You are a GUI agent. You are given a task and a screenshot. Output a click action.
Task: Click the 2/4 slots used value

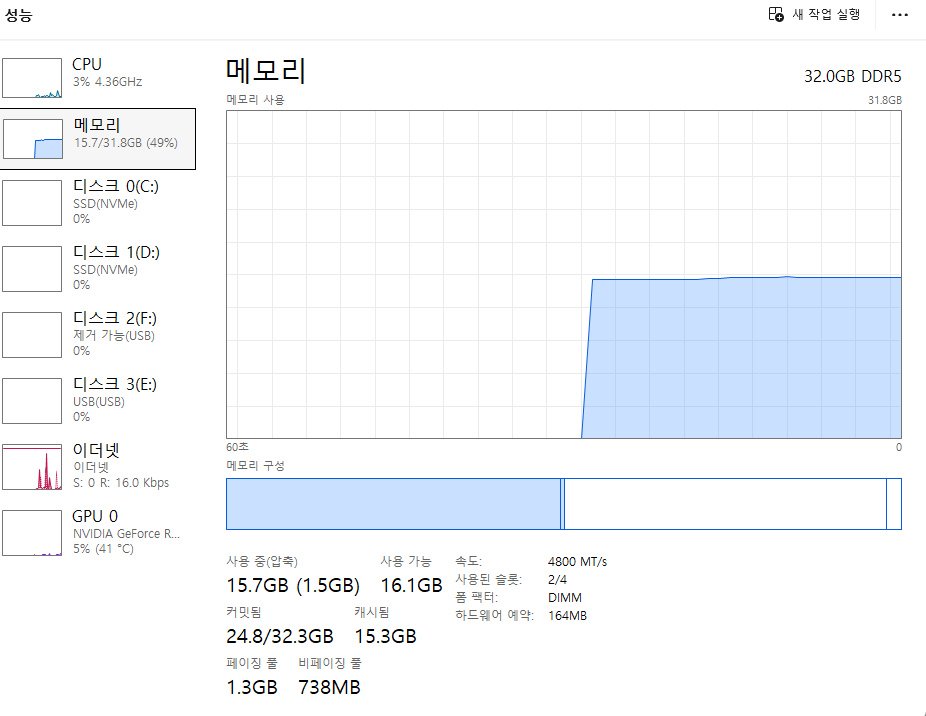coord(557,580)
